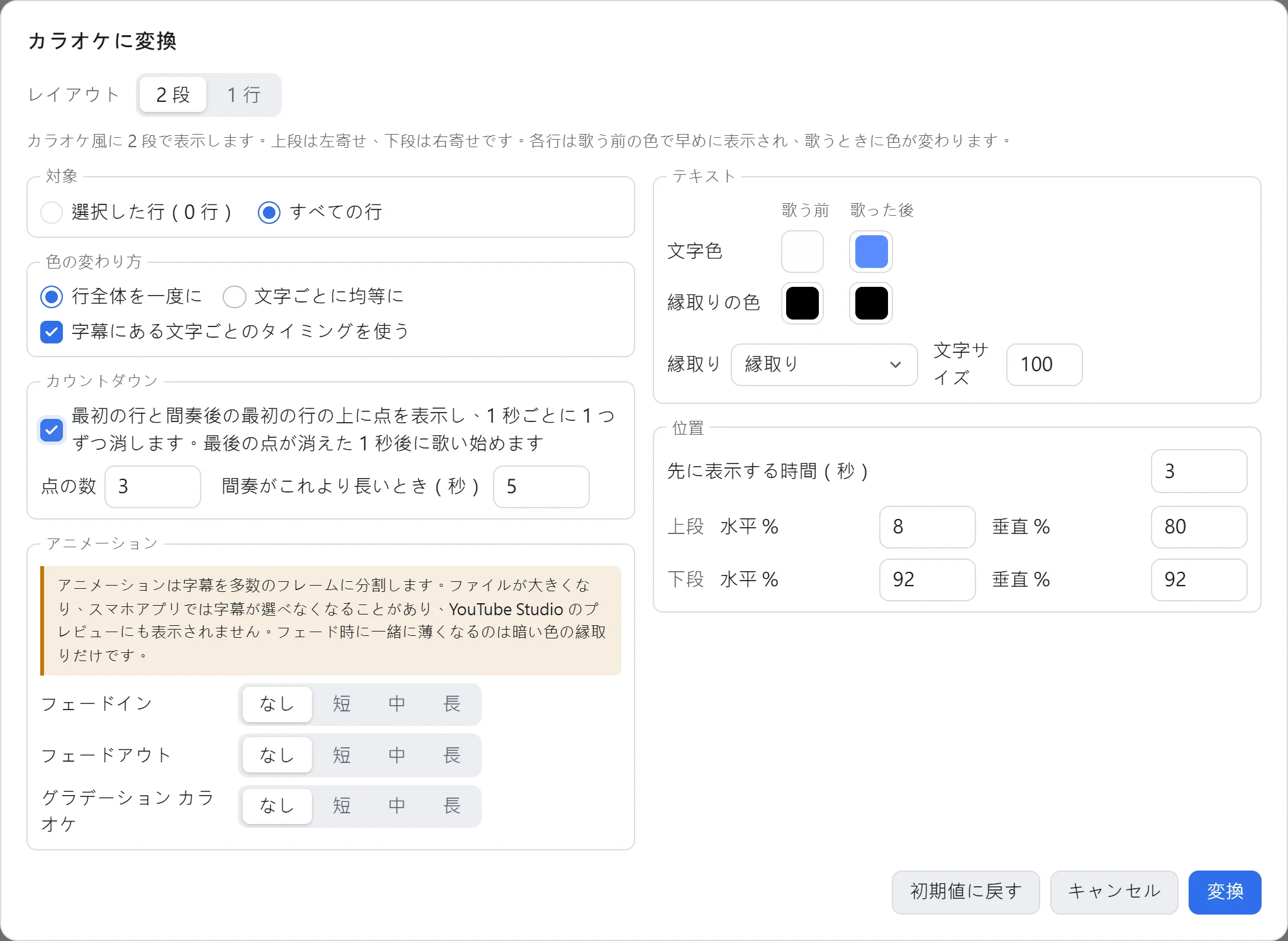Screen dimensions: 1288x941
Task: Set フェードアウト to 長
Action: pyautogui.click(x=452, y=755)
